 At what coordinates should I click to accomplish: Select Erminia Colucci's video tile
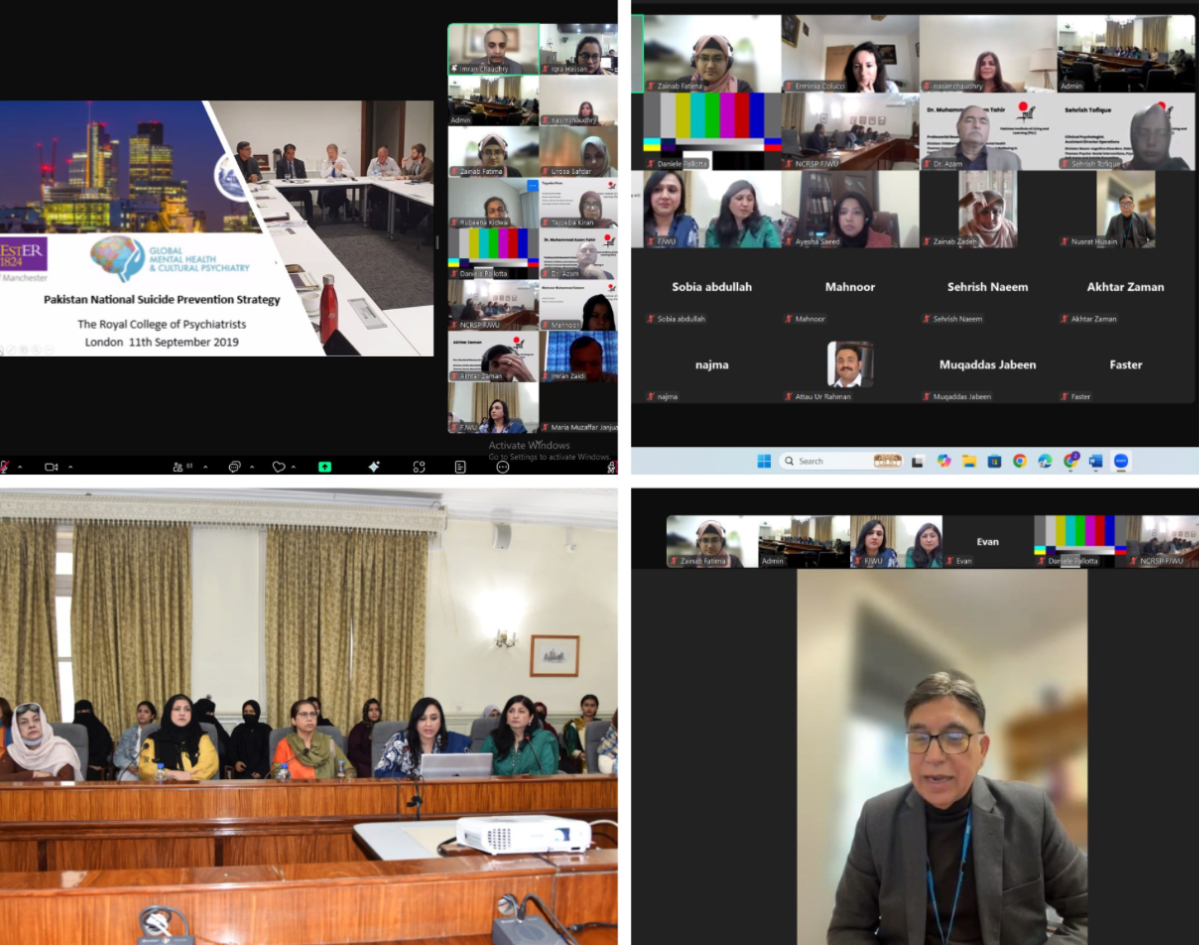[850, 54]
